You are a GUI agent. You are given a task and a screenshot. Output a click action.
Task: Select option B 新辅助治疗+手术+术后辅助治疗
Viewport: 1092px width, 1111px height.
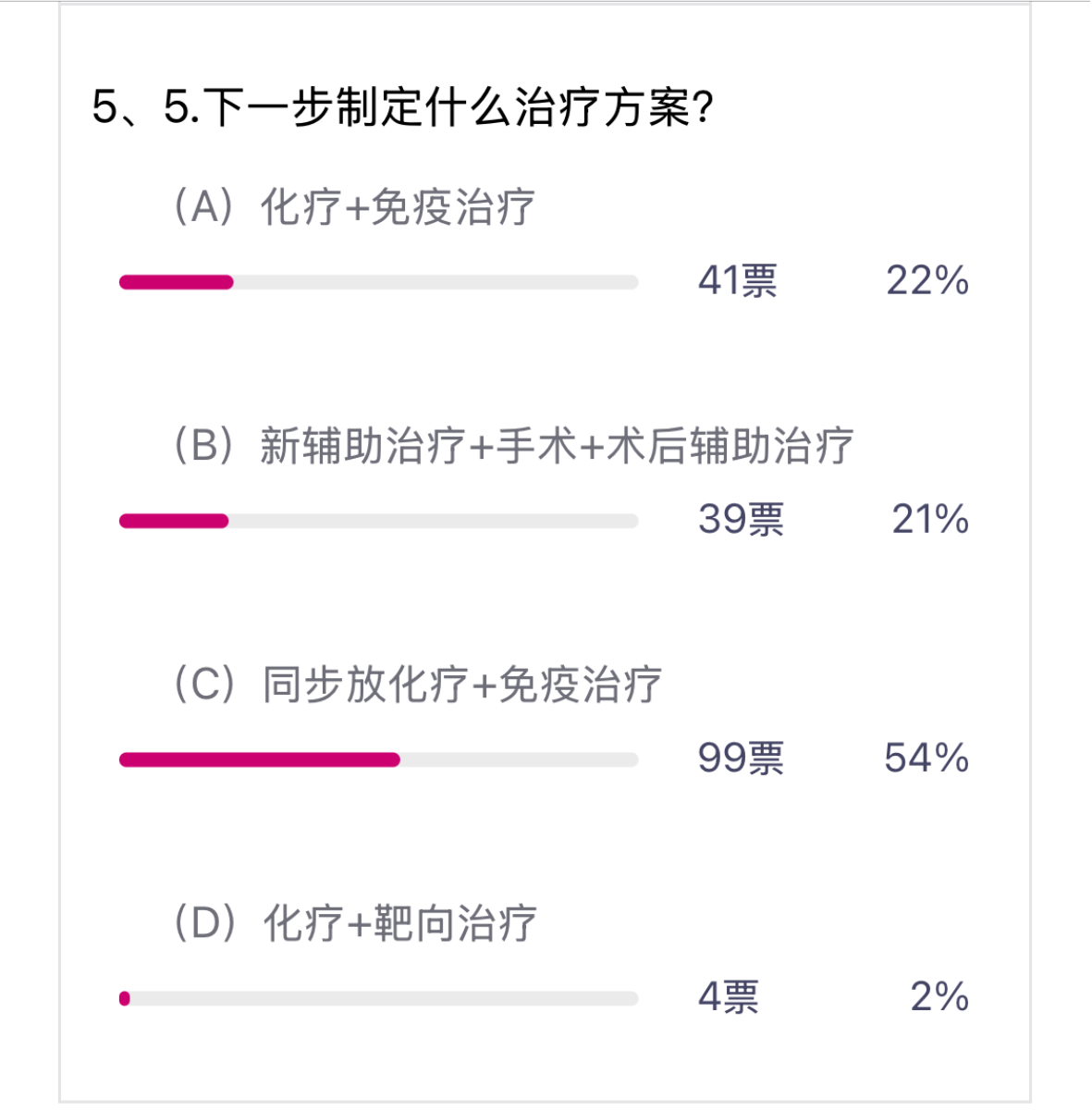513,446
